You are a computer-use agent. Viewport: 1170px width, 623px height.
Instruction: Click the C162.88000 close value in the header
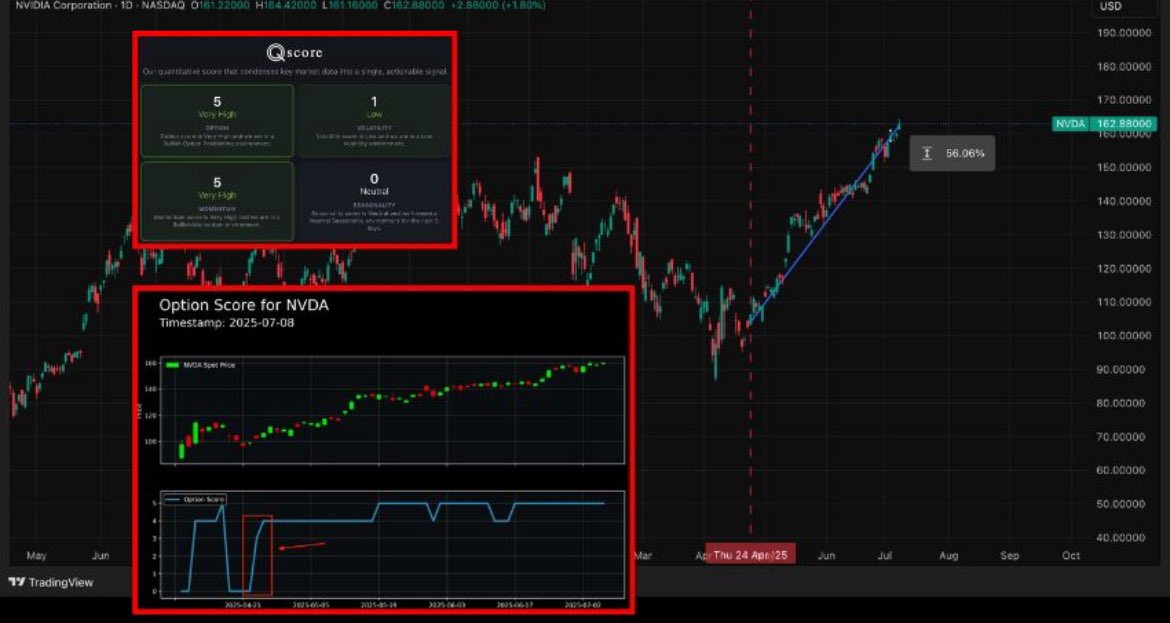pos(413,5)
